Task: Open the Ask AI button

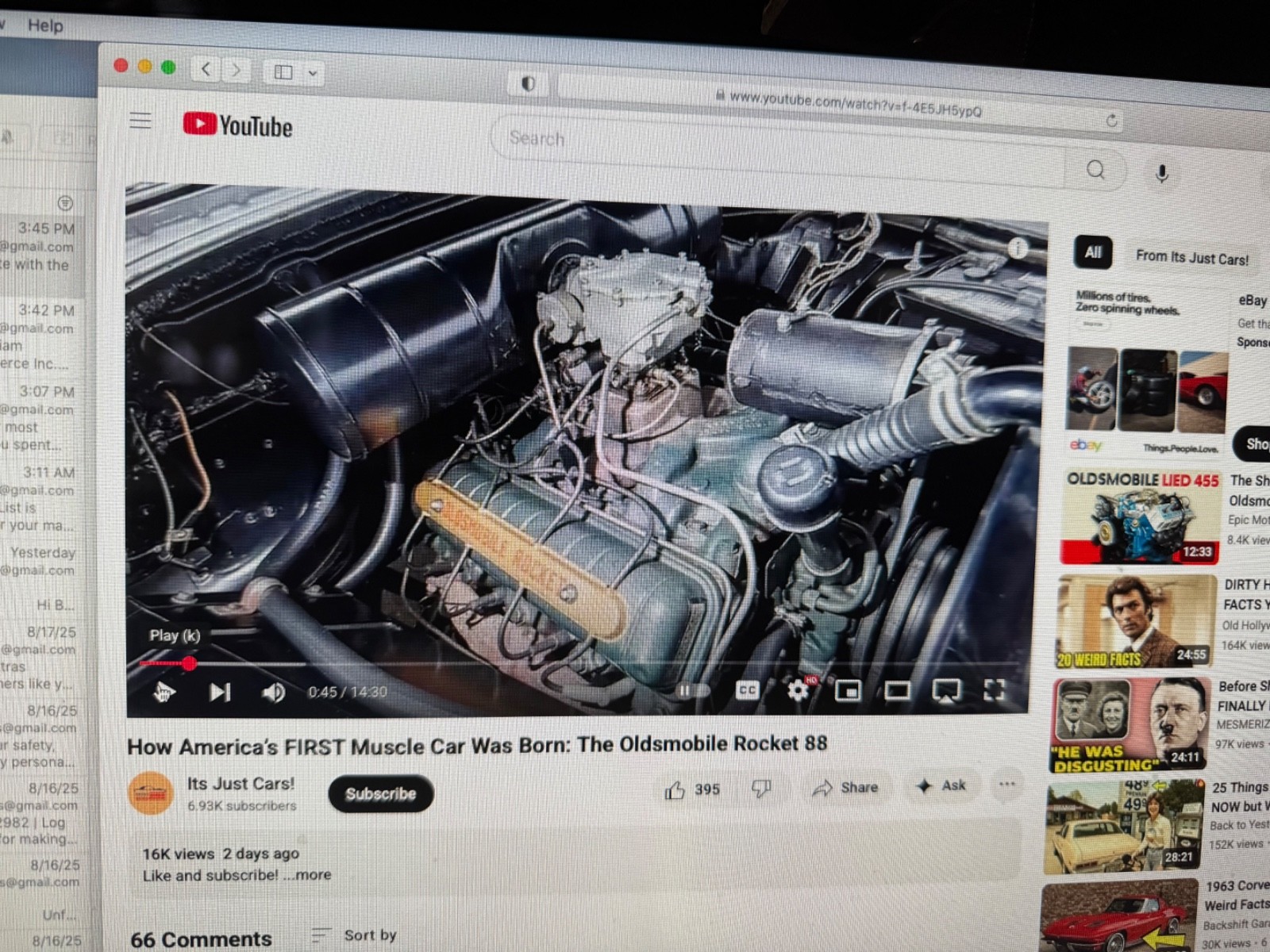Action: (941, 786)
